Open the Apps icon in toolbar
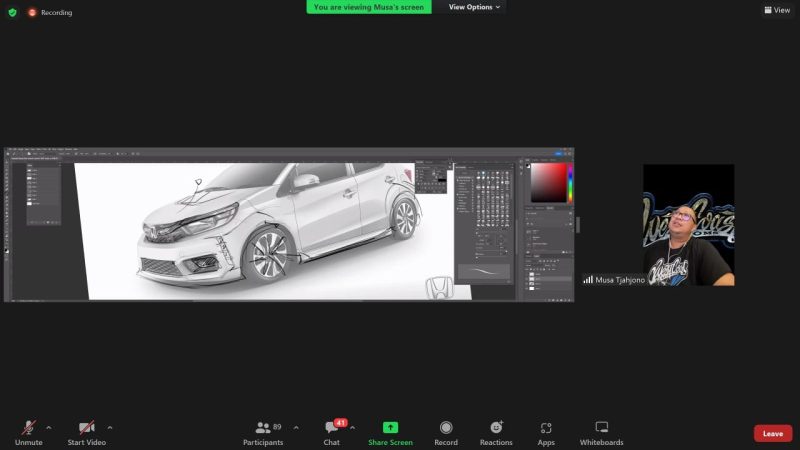This screenshot has height=450, width=800. (x=546, y=428)
